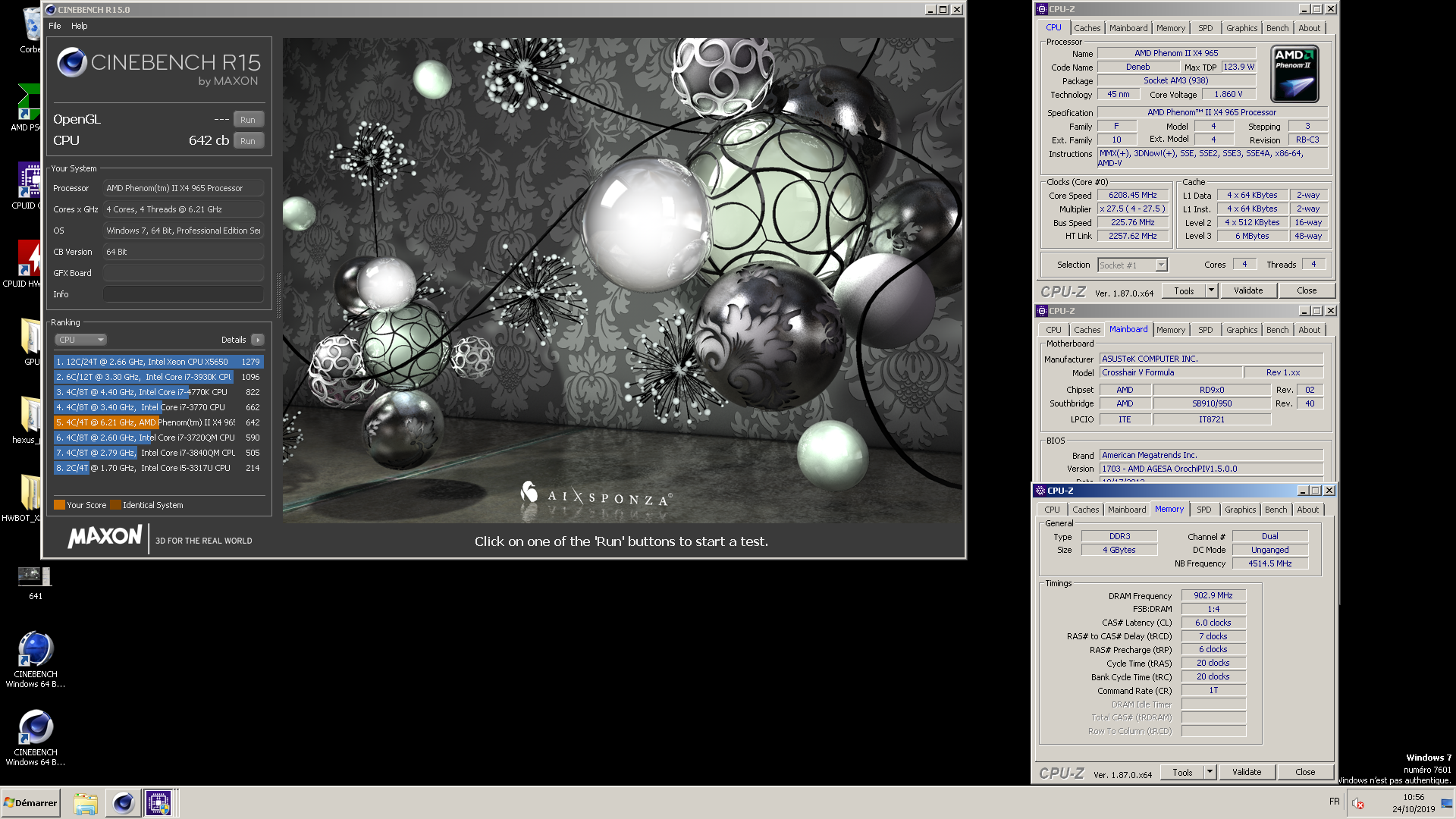Run the OpenGL benchmark
This screenshot has height=819, width=1456.
point(248,120)
